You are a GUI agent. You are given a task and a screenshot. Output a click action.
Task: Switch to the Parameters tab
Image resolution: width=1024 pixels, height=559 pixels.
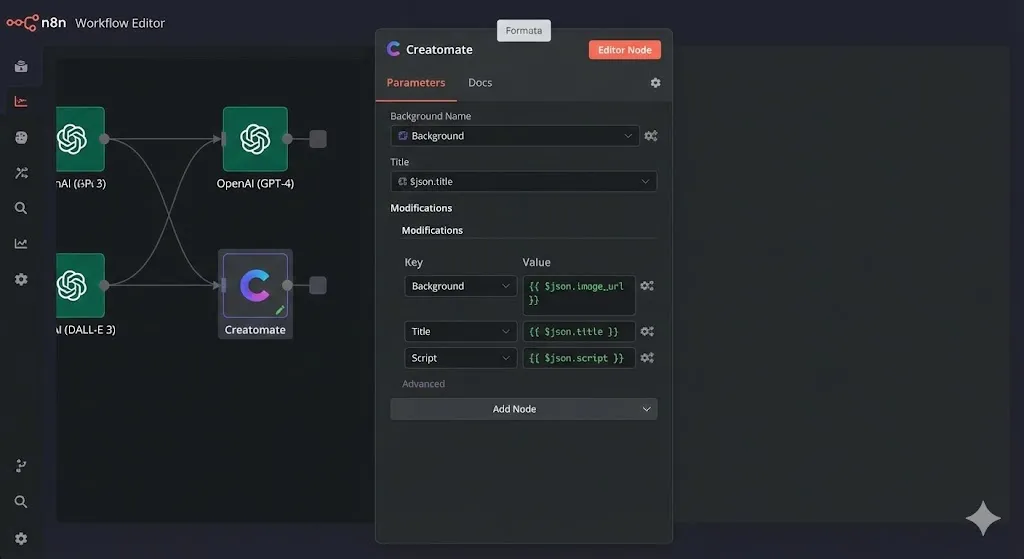(x=416, y=83)
